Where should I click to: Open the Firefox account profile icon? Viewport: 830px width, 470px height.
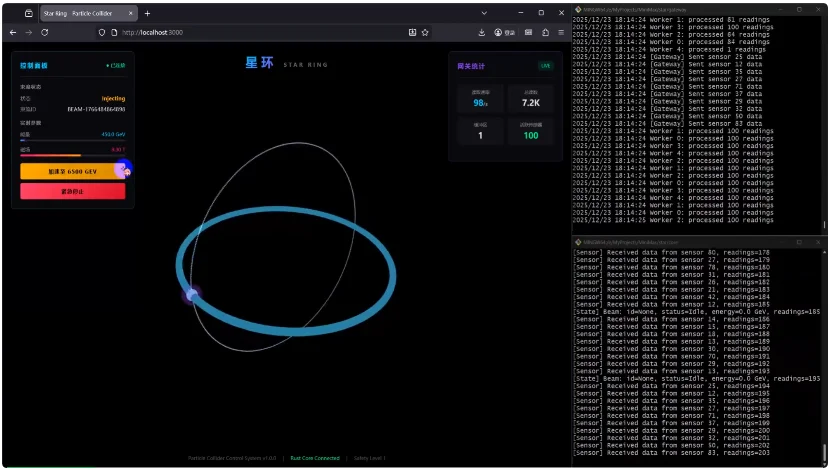coord(498,32)
